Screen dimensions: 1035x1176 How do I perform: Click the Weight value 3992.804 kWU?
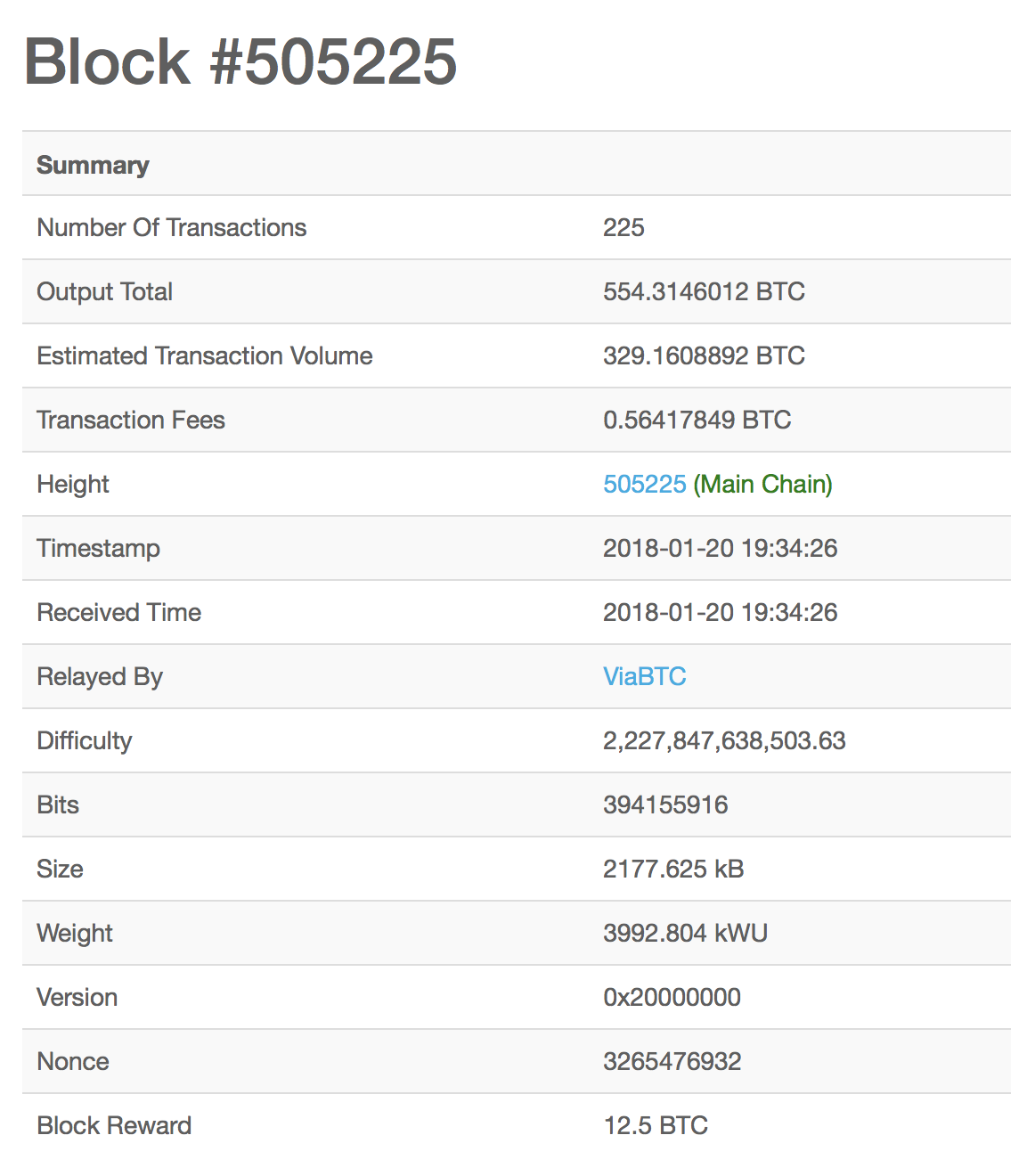click(685, 933)
